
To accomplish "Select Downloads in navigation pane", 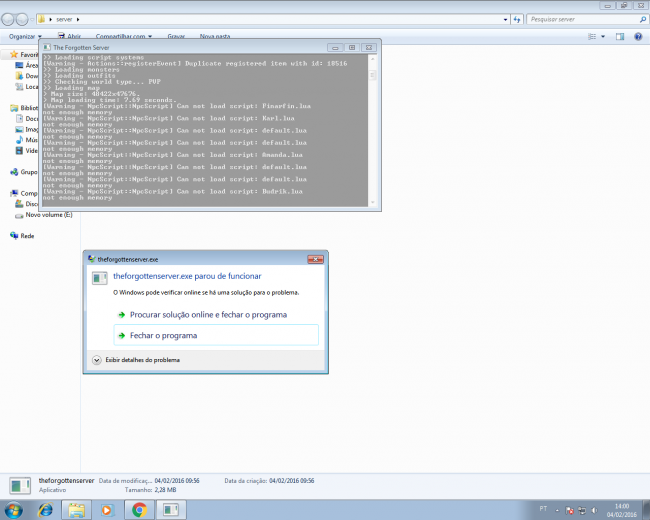I will (27, 76).
